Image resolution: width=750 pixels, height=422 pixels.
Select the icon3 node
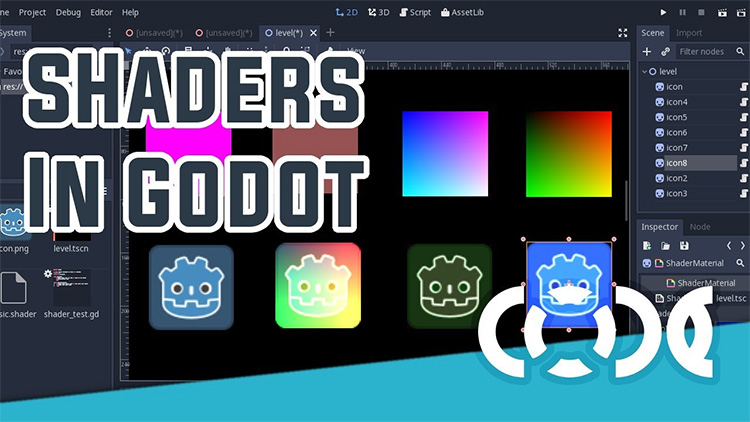point(677,194)
